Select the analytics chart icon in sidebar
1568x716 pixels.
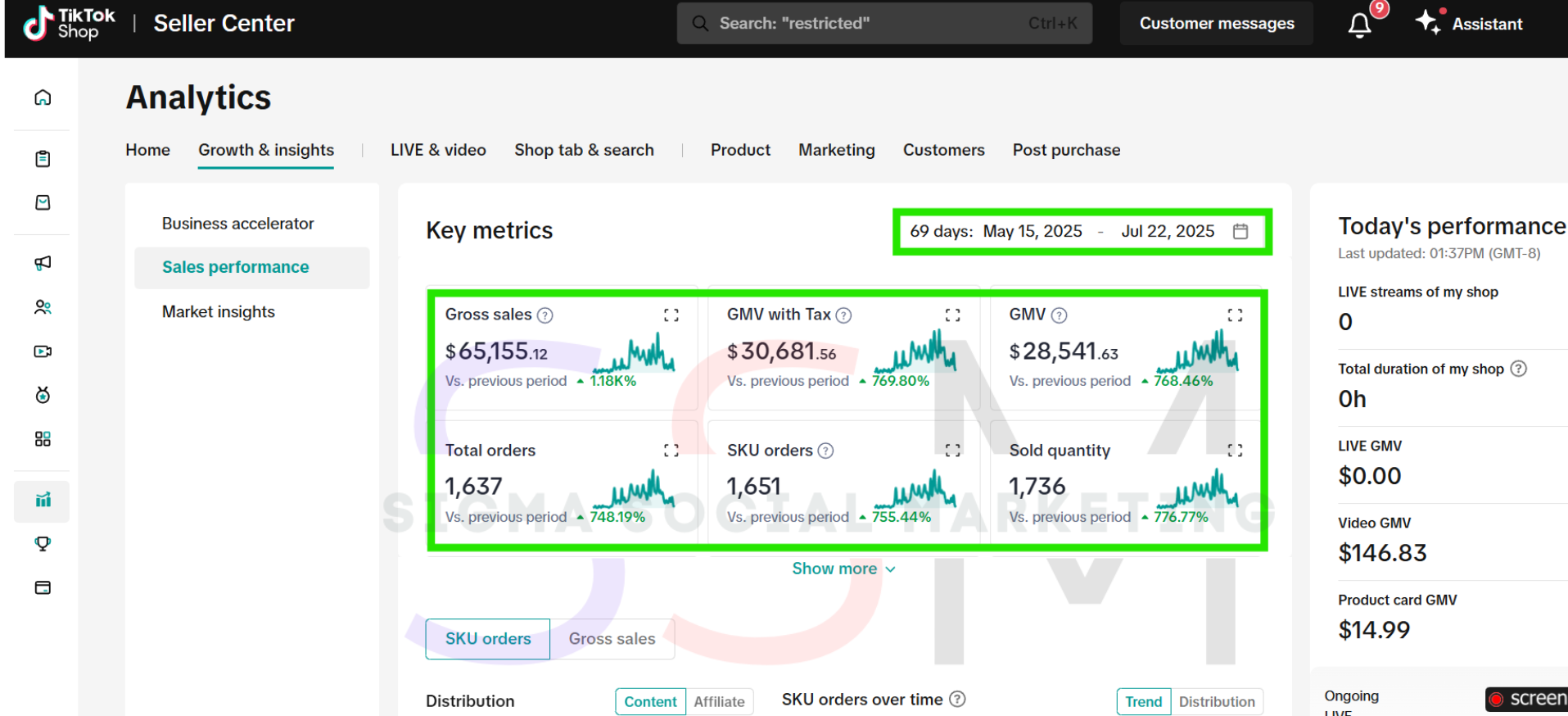(43, 500)
